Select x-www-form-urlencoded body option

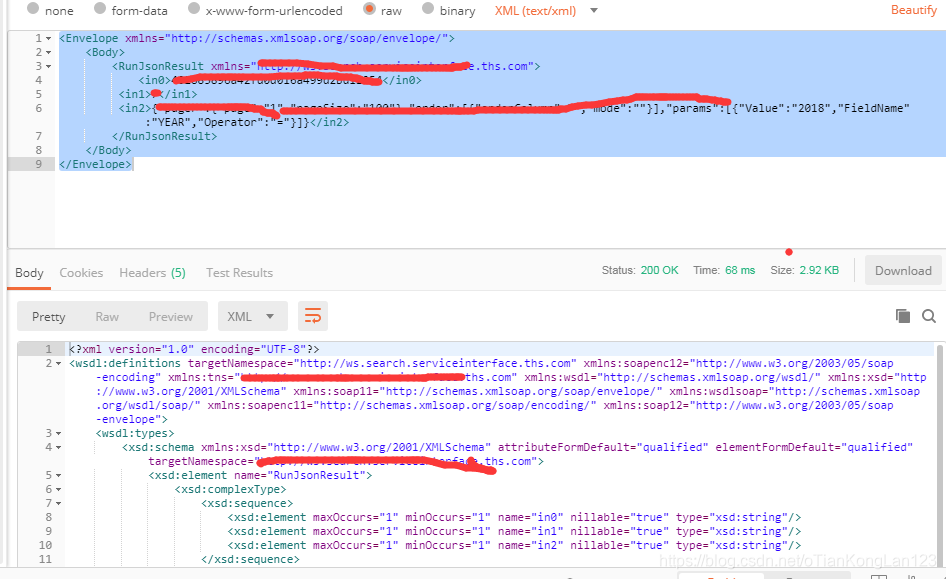tap(194, 9)
